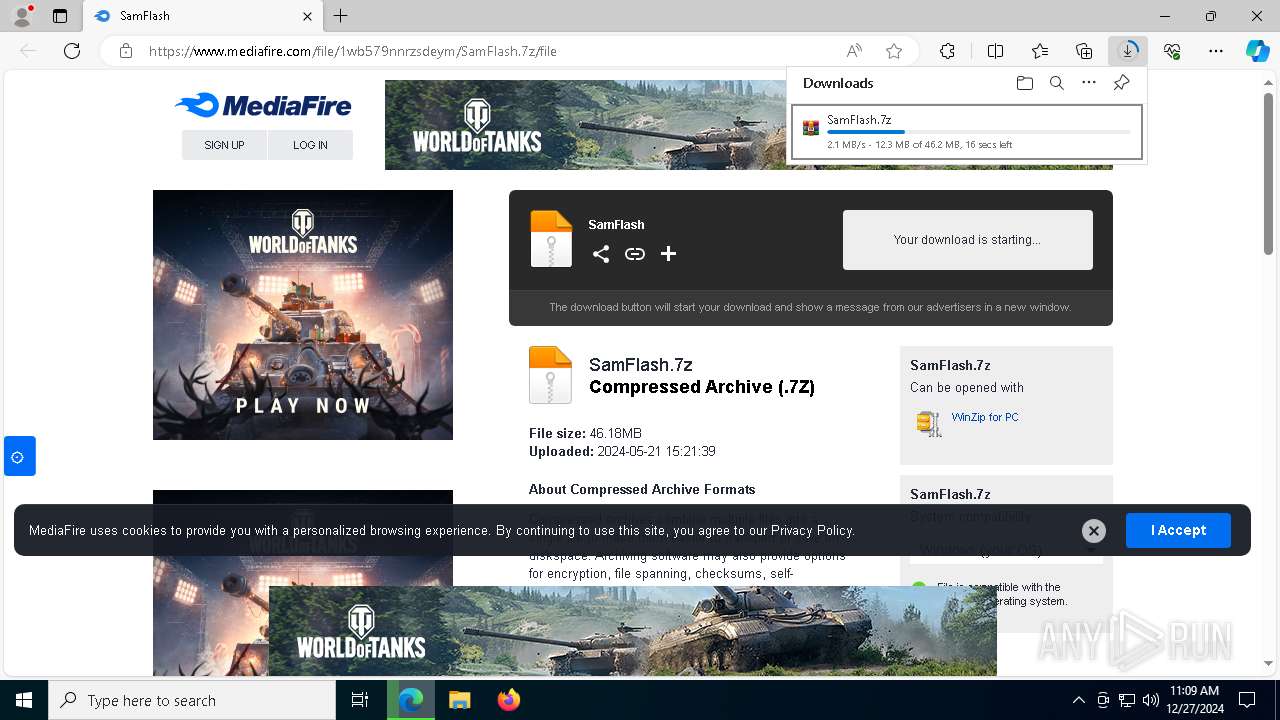Show hidden system tray icons
This screenshot has width=1280, height=720.
[1078, 700]
